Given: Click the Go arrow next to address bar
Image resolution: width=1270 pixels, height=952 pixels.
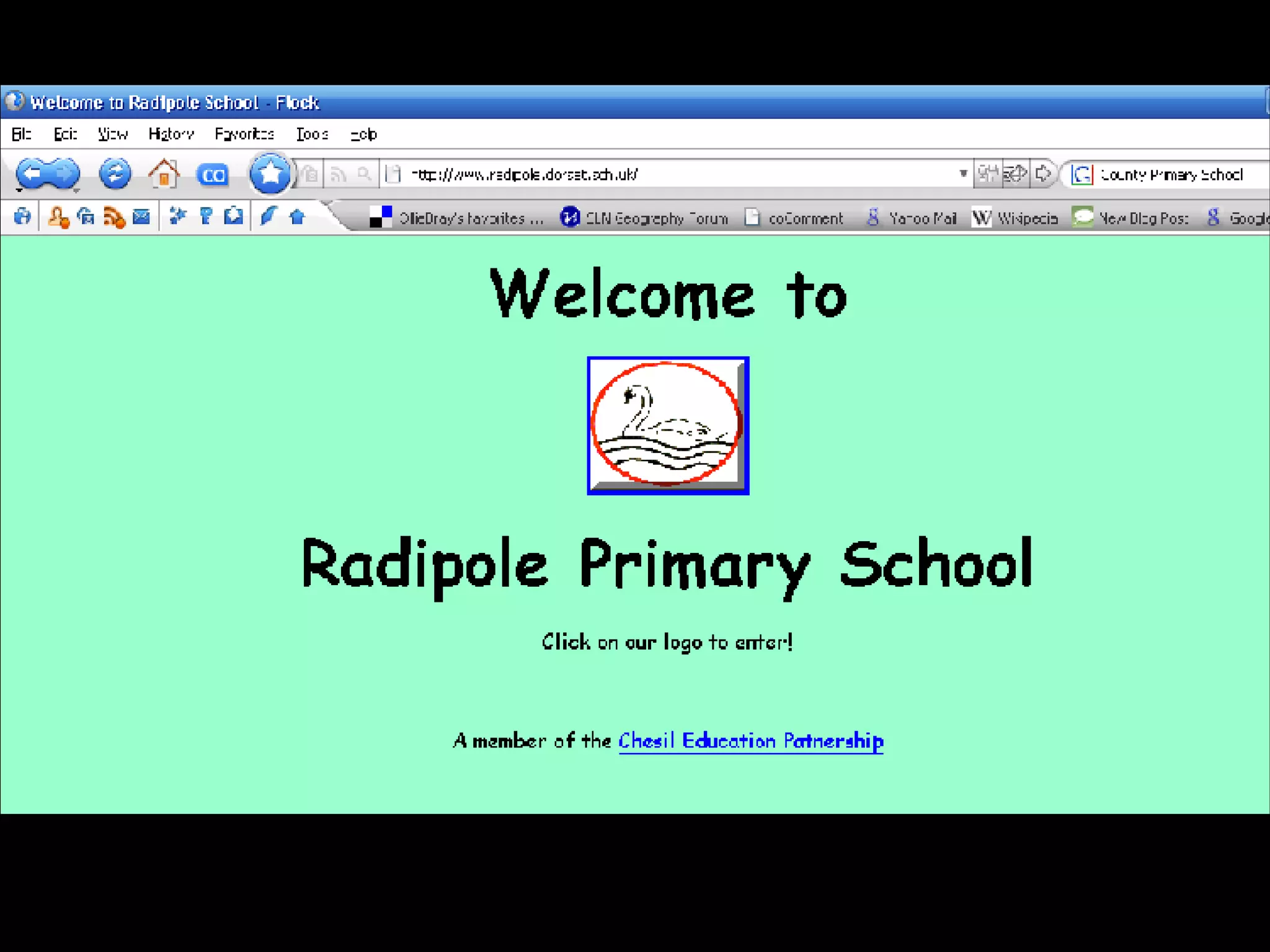Looking at the screenshot, I should pos(1043,174).
